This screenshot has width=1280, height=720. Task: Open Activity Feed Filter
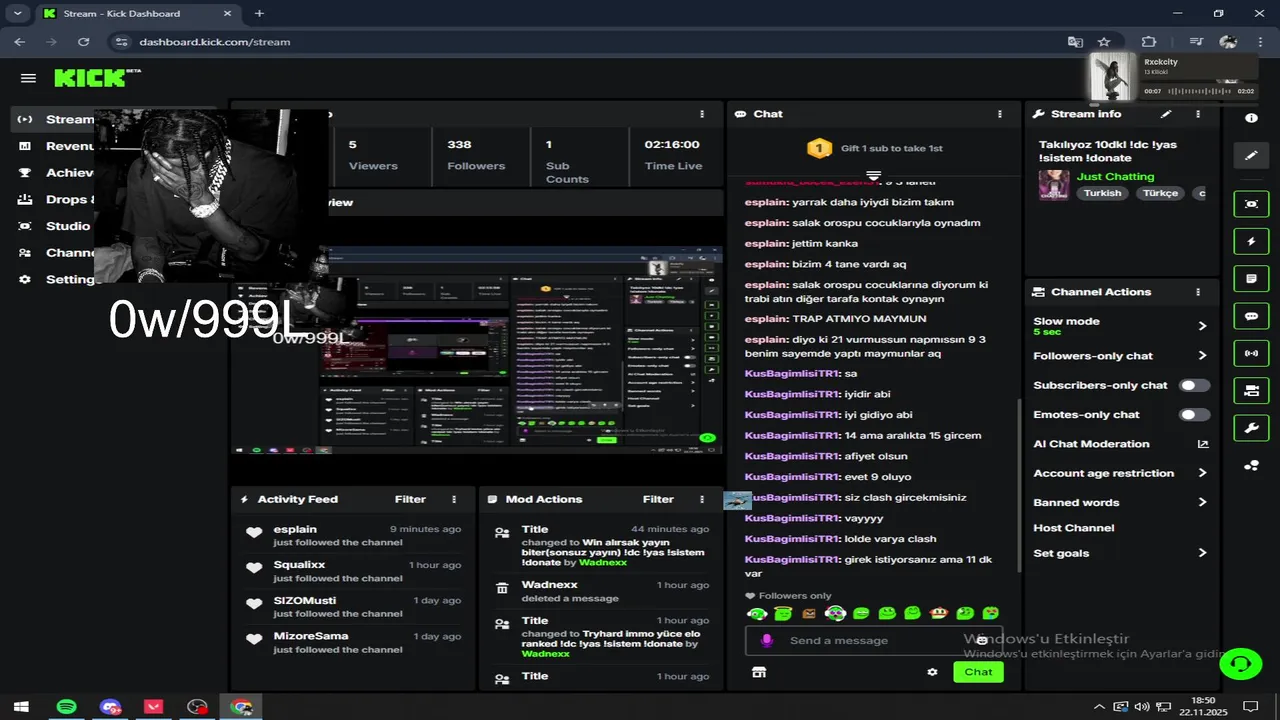point(410,499)
